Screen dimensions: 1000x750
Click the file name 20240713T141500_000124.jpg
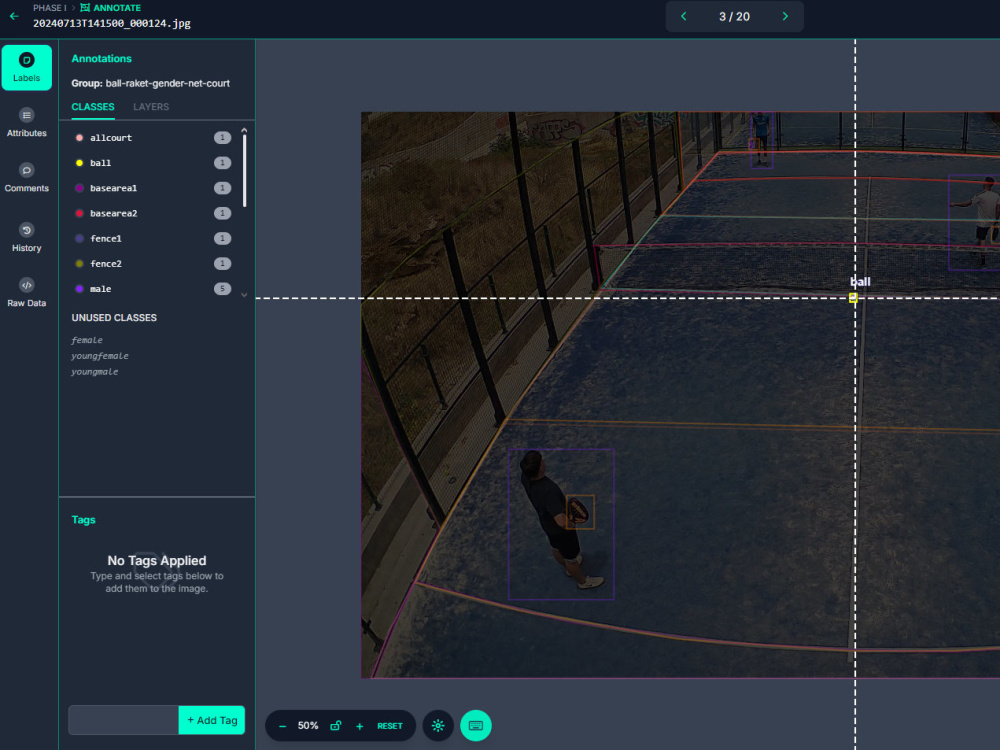112,24
